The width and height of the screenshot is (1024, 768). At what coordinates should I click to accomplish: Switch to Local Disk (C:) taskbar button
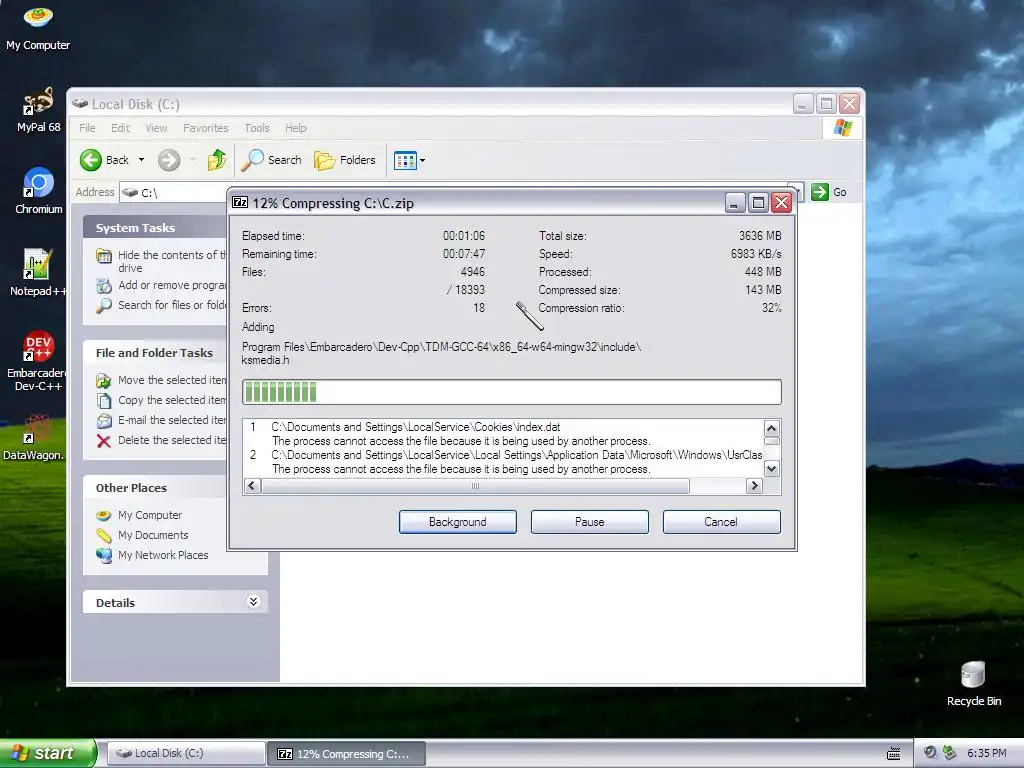[185, 753]
